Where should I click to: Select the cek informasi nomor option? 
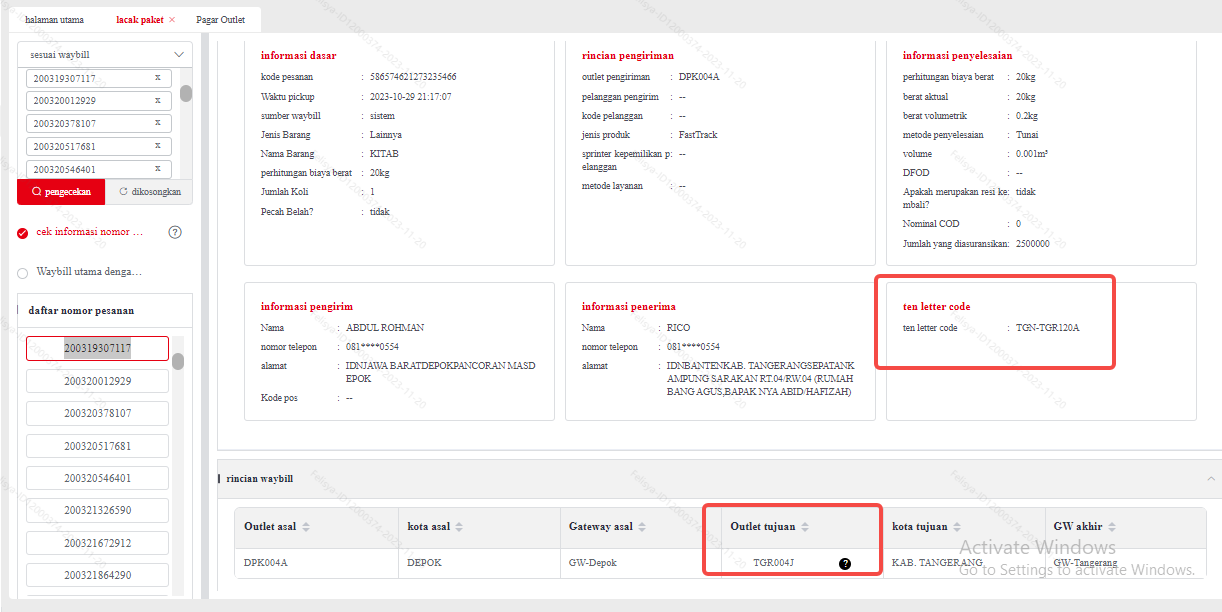(23, 233)
